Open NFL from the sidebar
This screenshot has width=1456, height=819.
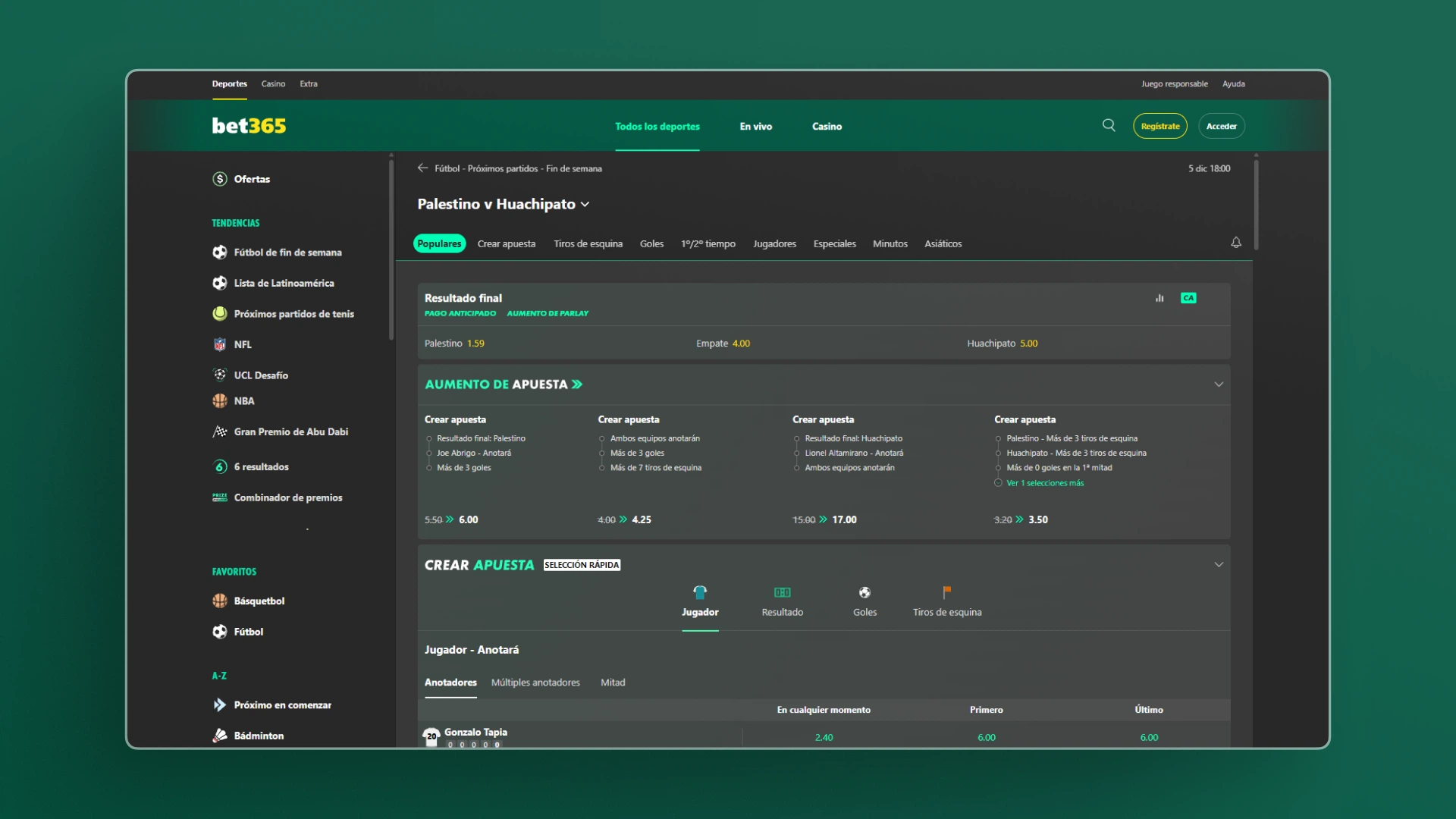click(x=243, y=344)
